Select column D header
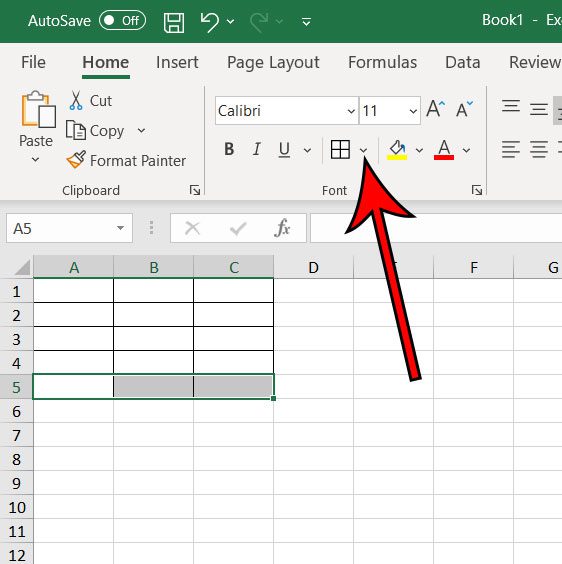Screen dimensions: 562x564 click(313, 267)
